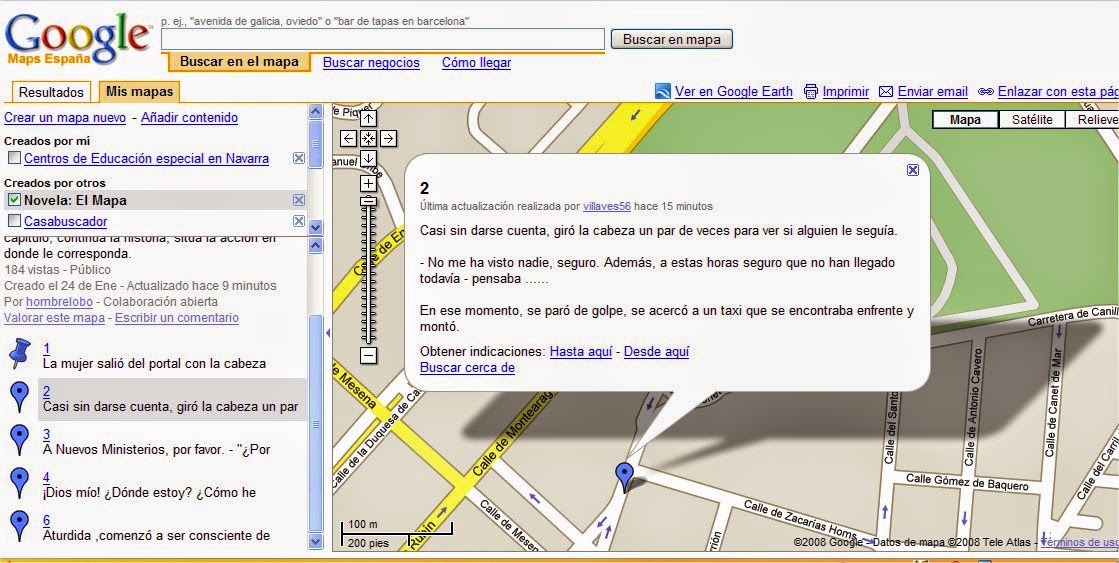Click the center recenter map control
This screenshot has height=563, width=1119.
click(368, 138)
